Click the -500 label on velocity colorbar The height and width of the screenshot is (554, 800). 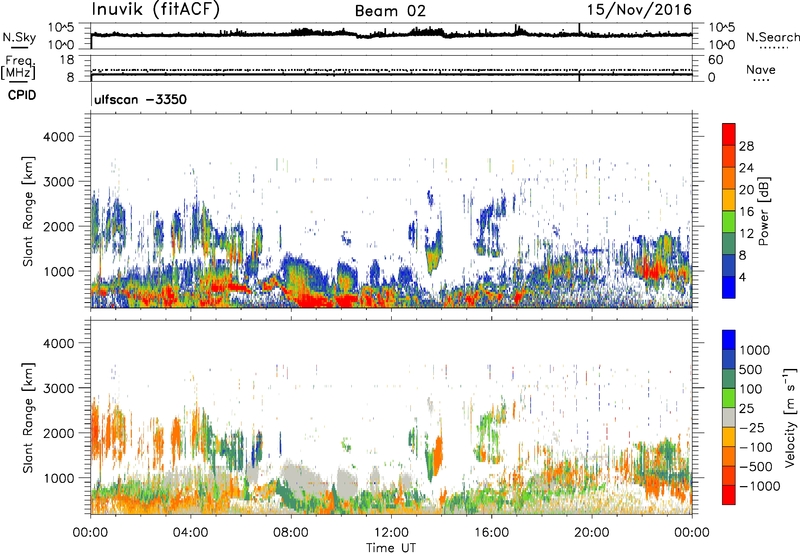point(756,467)
